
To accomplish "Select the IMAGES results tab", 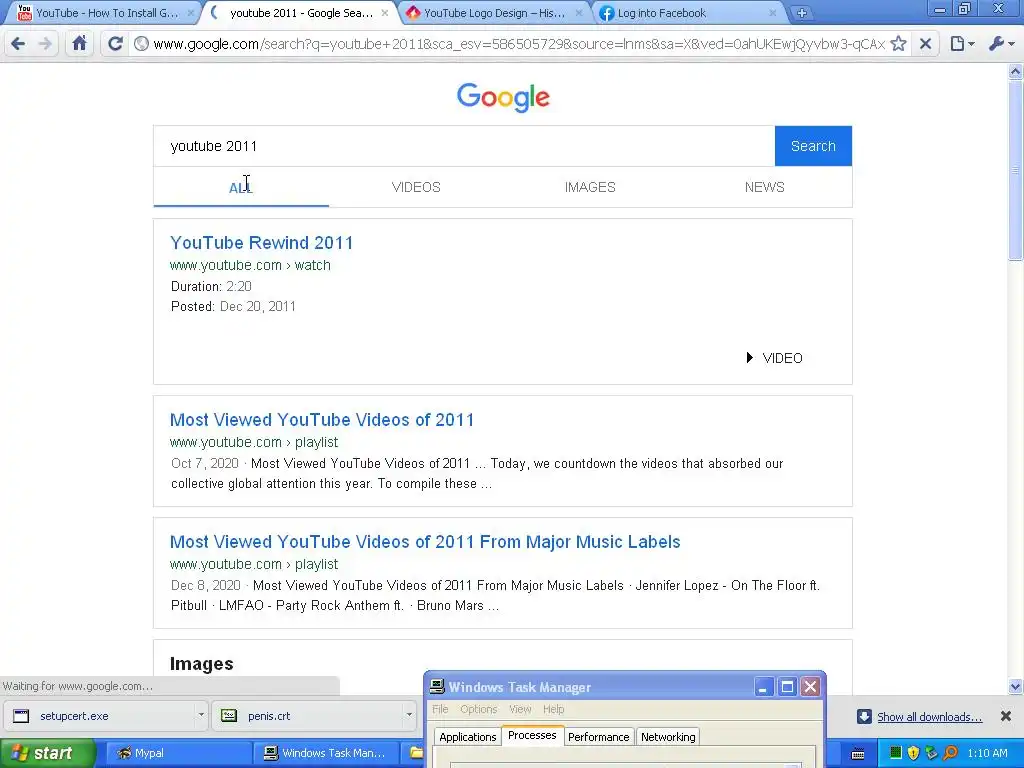I will tap(590, 187).
